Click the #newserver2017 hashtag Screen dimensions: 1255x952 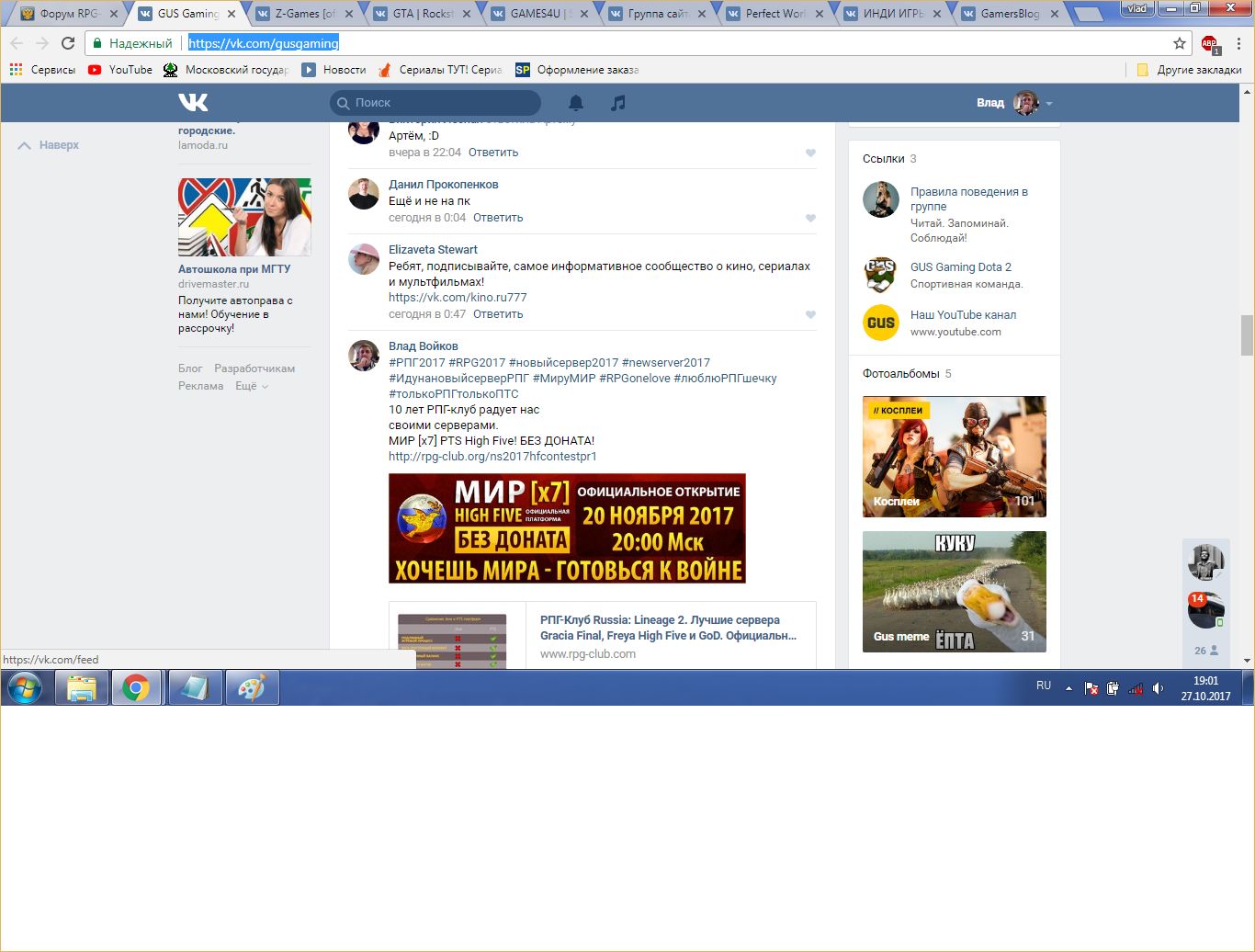pos(666,363)
